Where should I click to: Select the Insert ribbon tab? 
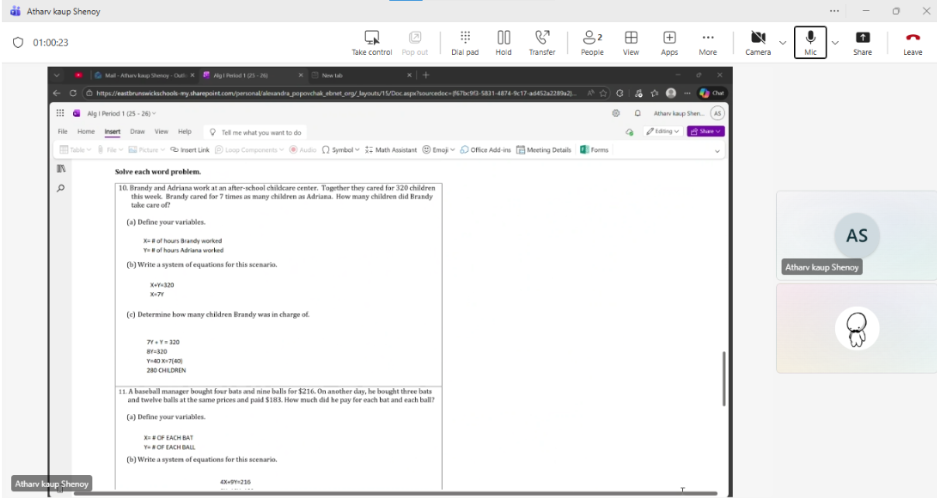point(112,132)
